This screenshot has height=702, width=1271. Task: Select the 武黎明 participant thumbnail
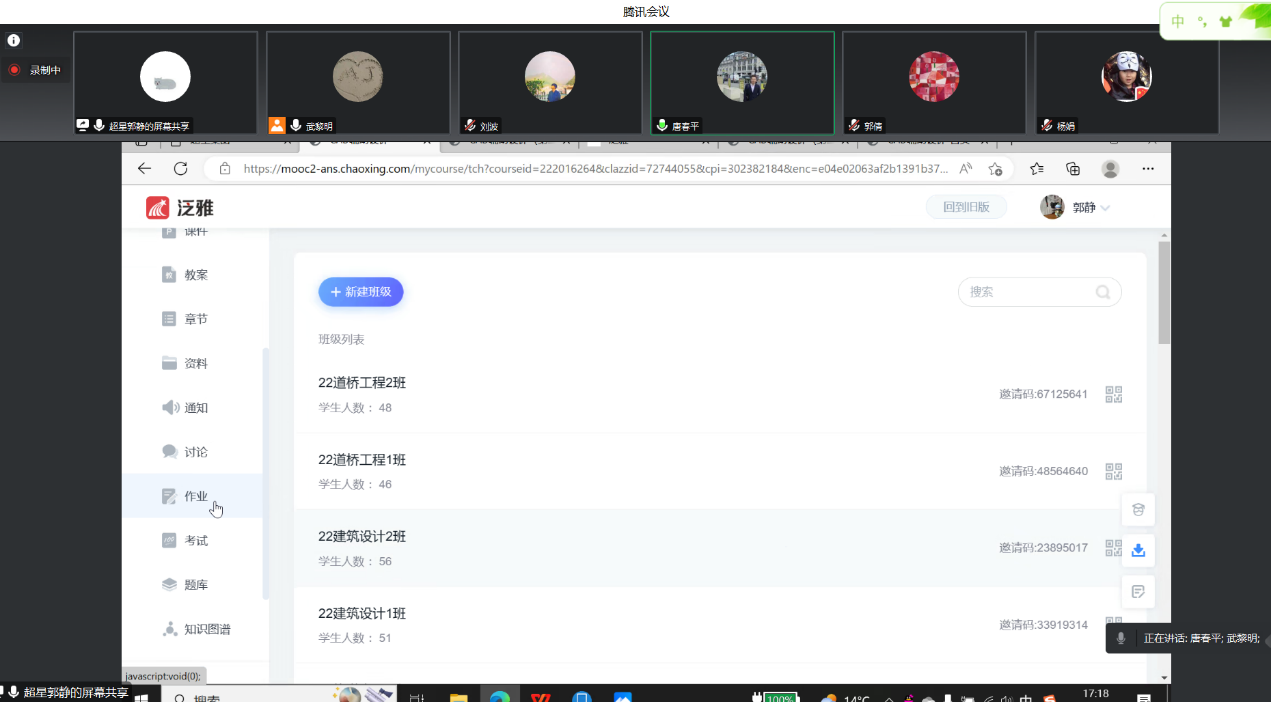tap(358, 83)
